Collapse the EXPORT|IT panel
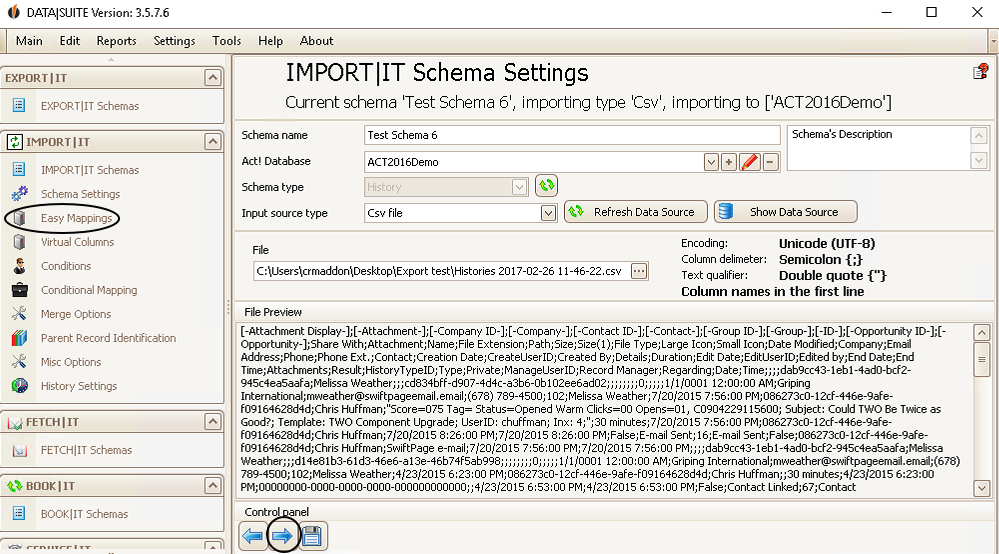 click(x=213, y=78)
